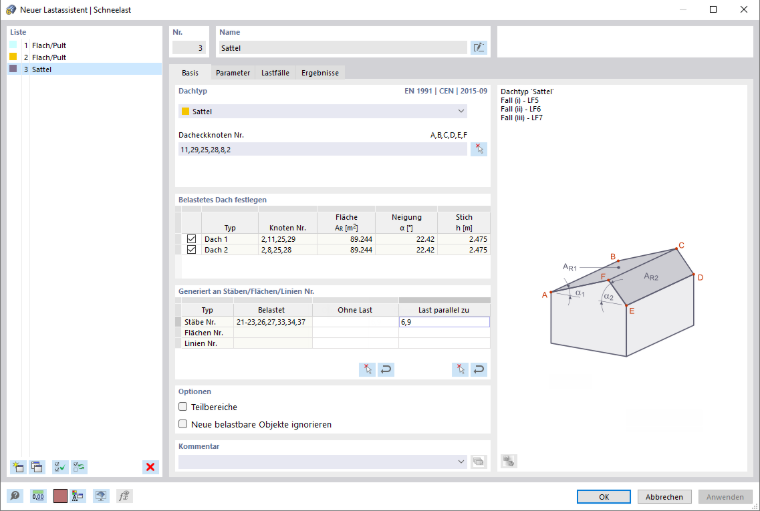Select list item 1 Flach/Pult
Image resolution: width=760 pixels, height=511 pixels.
point(85,45)
